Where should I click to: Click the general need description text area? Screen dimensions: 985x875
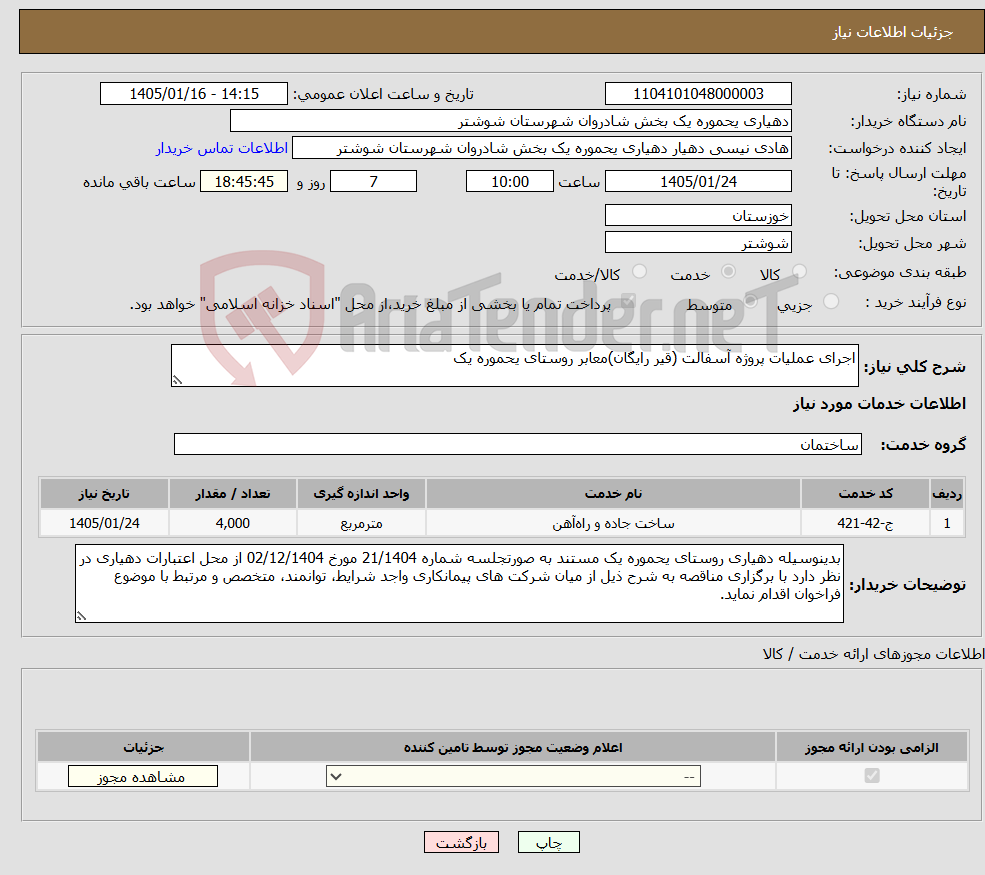(x=514, y=366)
